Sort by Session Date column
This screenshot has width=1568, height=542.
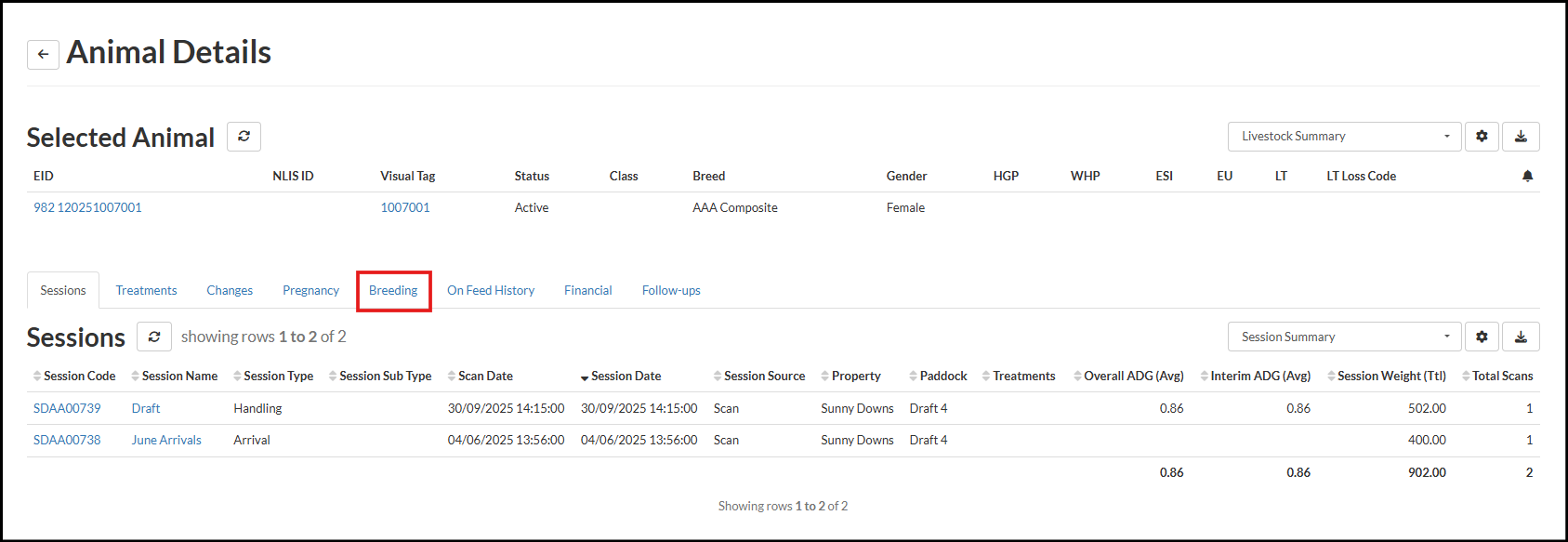(x=626, y=377)
